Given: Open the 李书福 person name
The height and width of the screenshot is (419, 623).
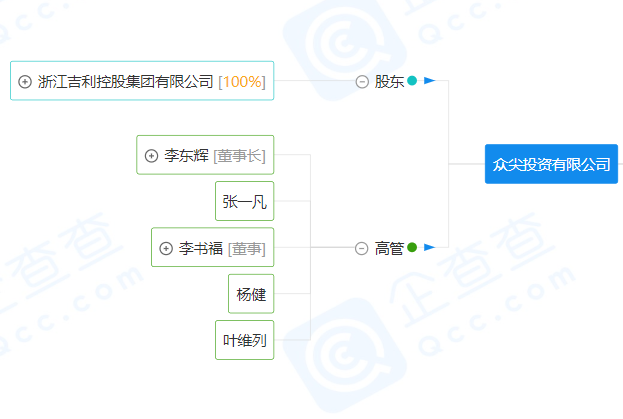Looking at the screenshot, I should click(x=201, y=248).
